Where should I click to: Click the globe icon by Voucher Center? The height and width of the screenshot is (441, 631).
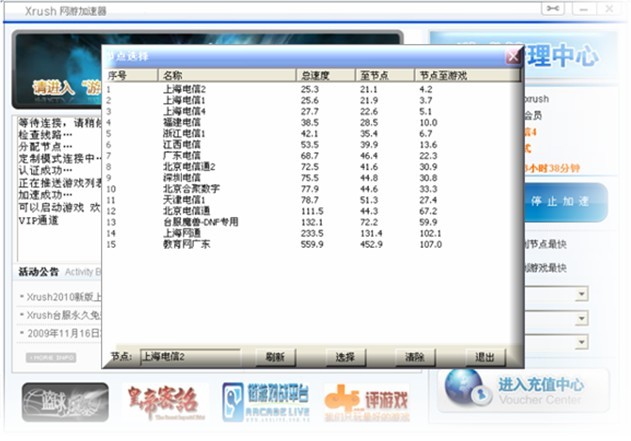468,387
